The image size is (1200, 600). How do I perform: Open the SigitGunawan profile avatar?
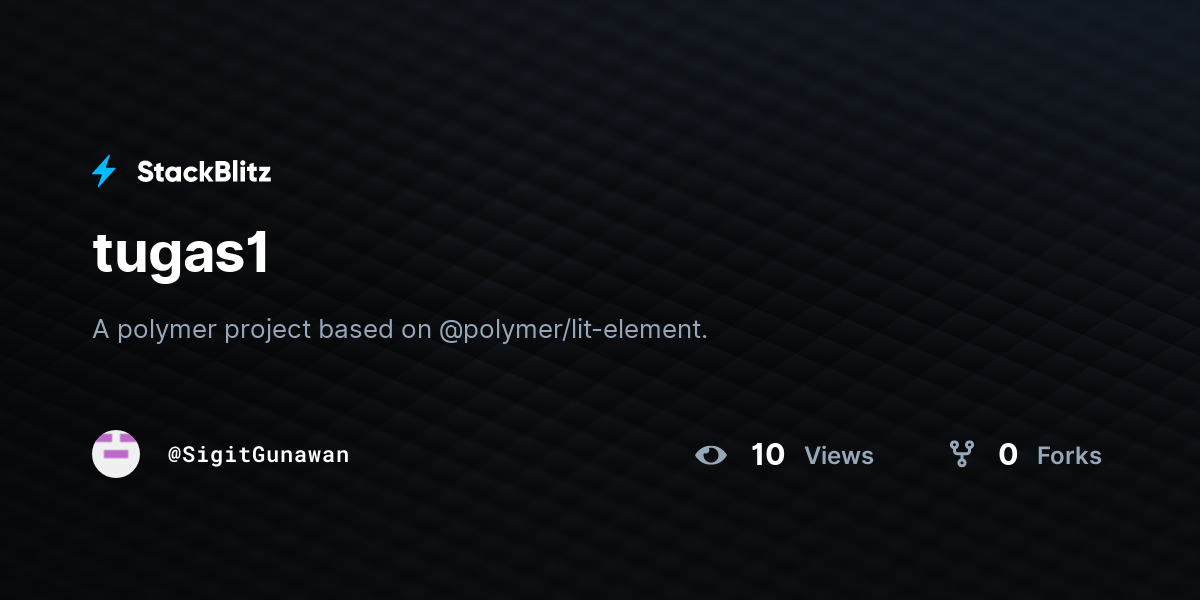point(116,454)
